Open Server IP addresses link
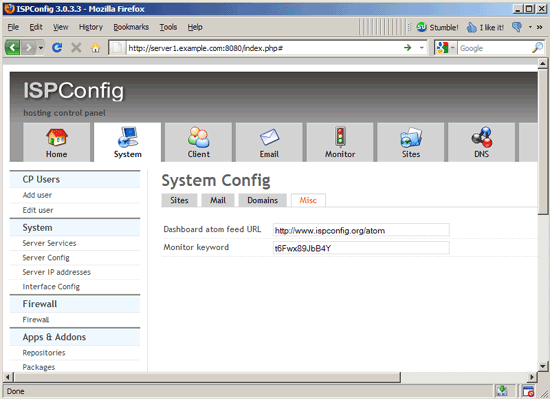 tap(56, 272)
